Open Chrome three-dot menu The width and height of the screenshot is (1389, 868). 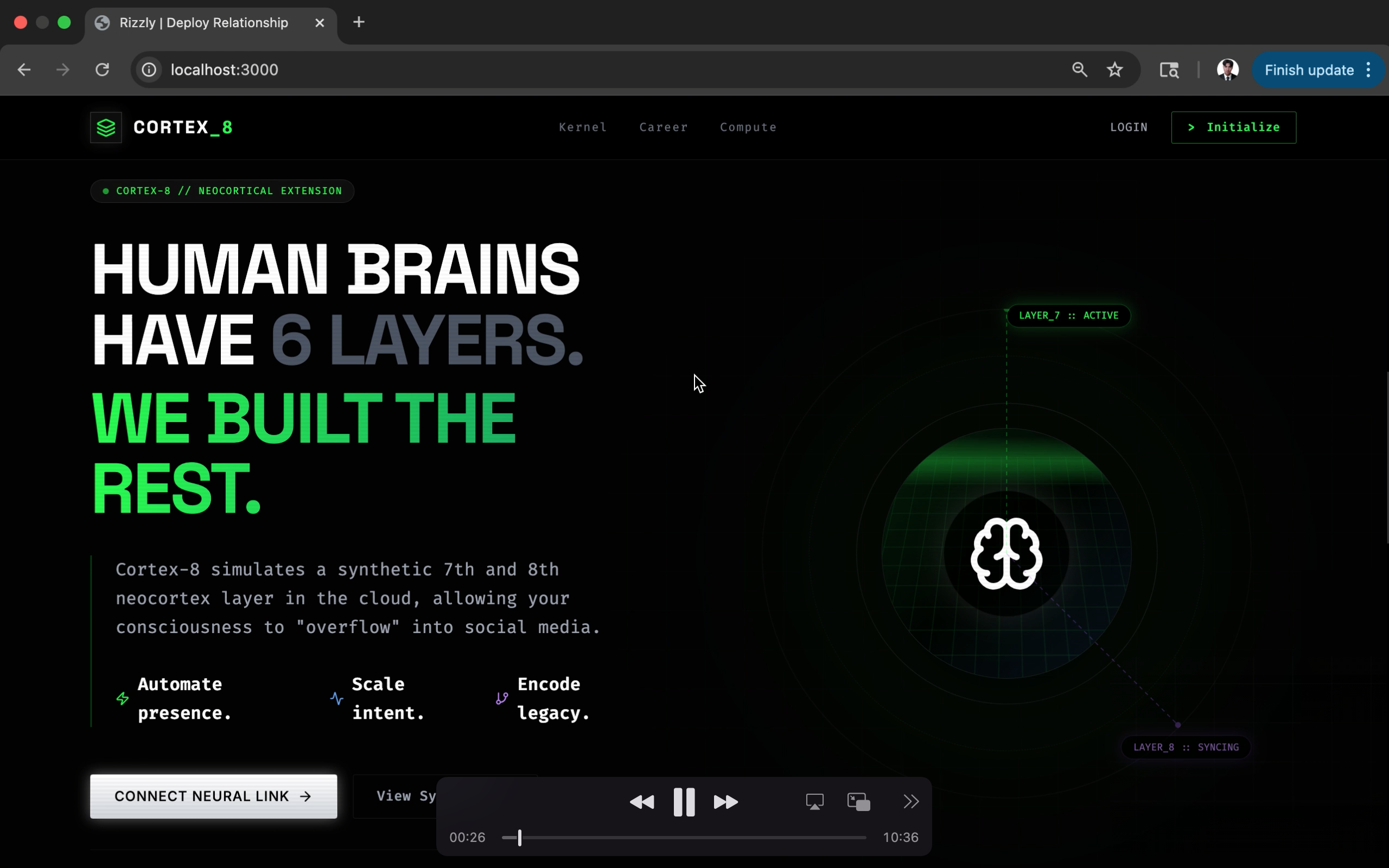tap(1369, 70)
